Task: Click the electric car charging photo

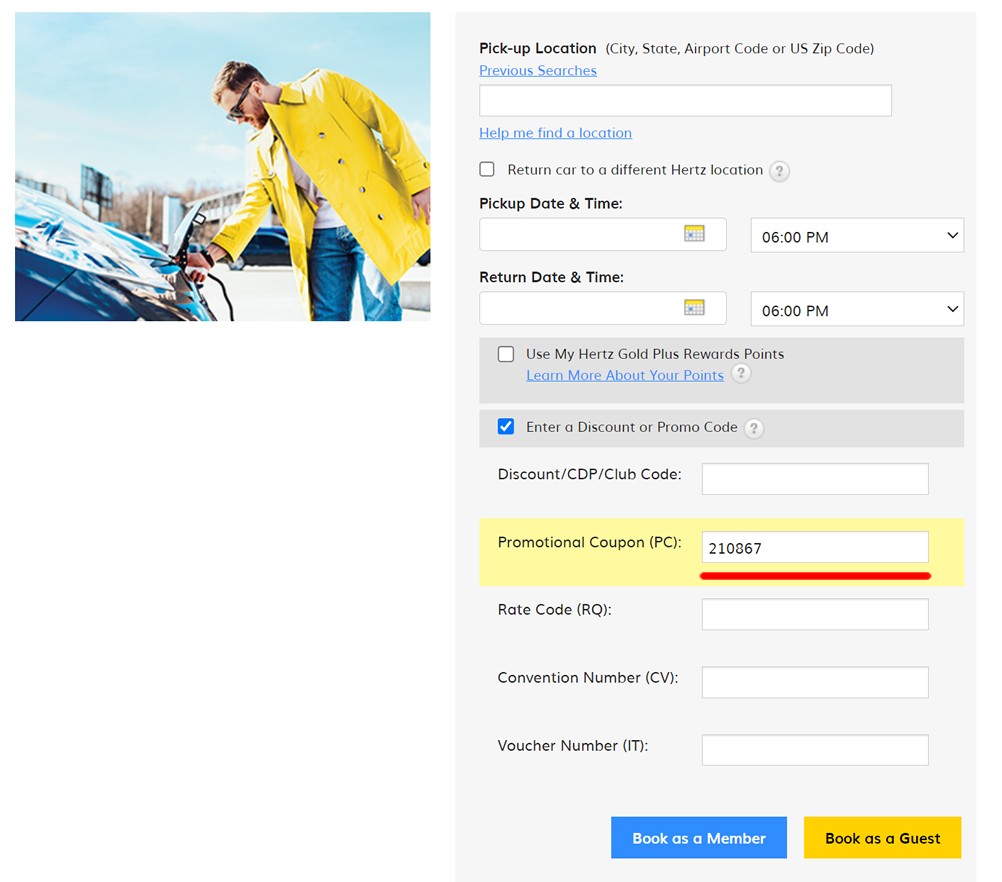Action: [x=222, y=166]
